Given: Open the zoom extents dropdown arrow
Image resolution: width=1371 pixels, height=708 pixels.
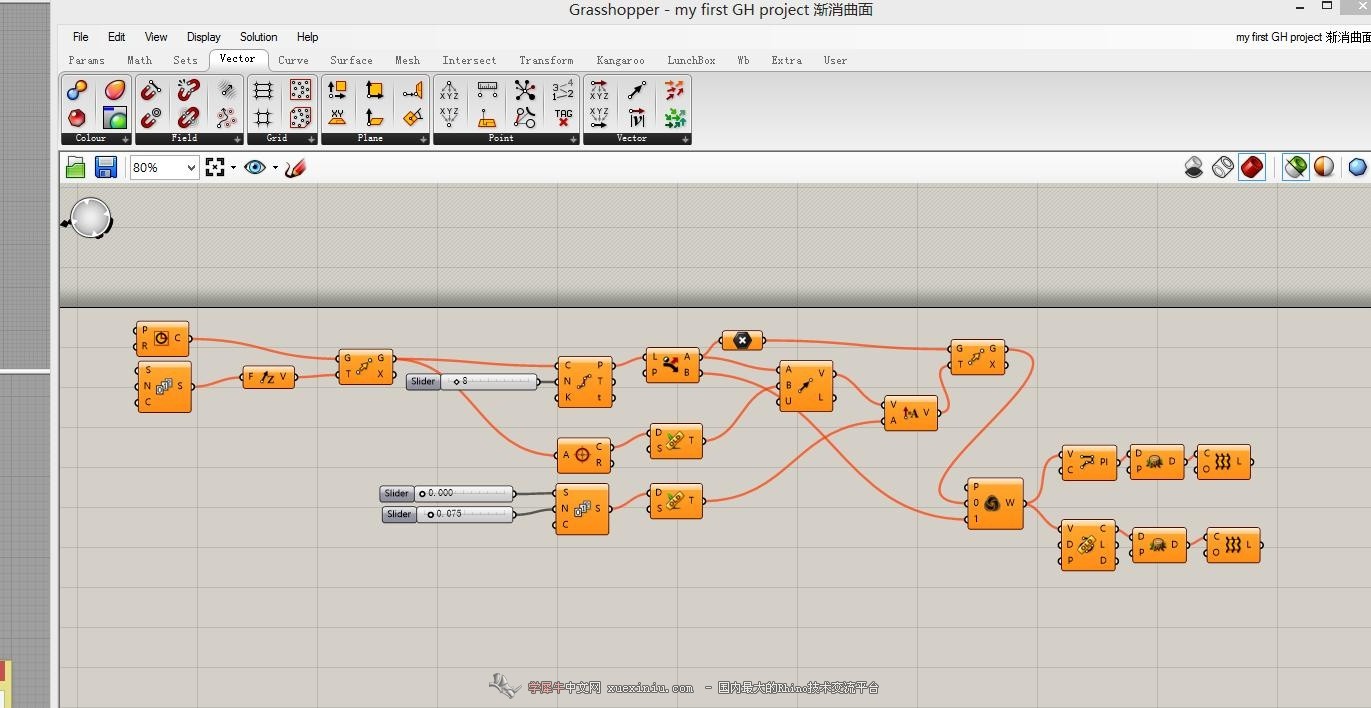Looking at the screenshot, I should (x=233, y=167).
